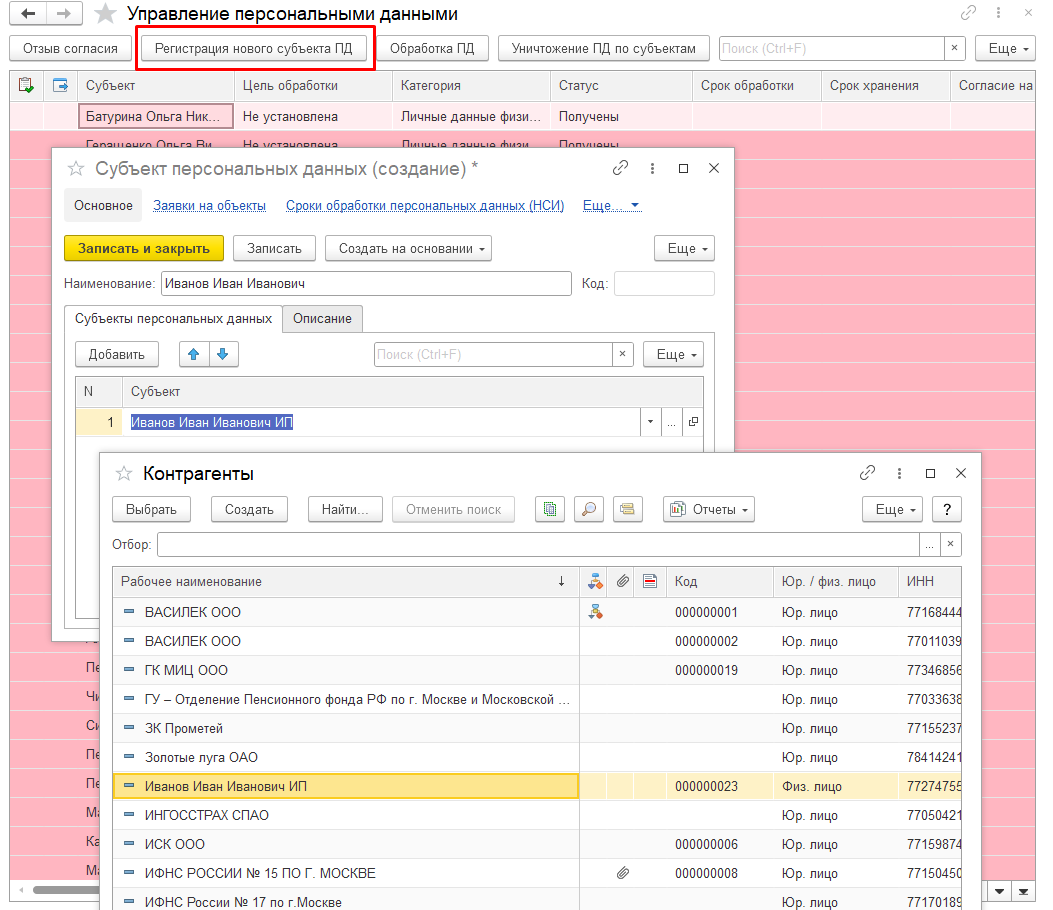This screenshot has width=1053, height=910.
Task: Switch to the Описание tab
Action: tap(322, 319)
